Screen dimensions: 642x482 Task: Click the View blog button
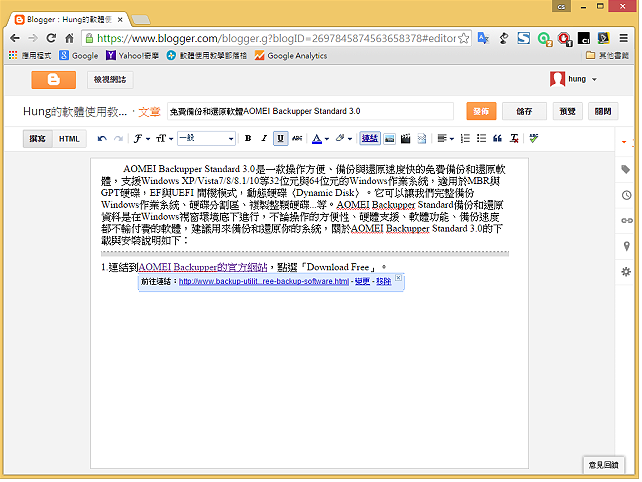tap(110, 79)
